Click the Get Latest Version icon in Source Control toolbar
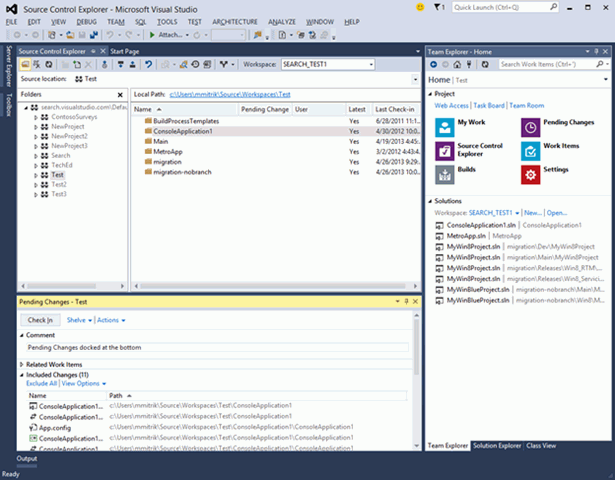Image resolution: width=615 pixels, height=480 pixels. (x=104, y=64)
